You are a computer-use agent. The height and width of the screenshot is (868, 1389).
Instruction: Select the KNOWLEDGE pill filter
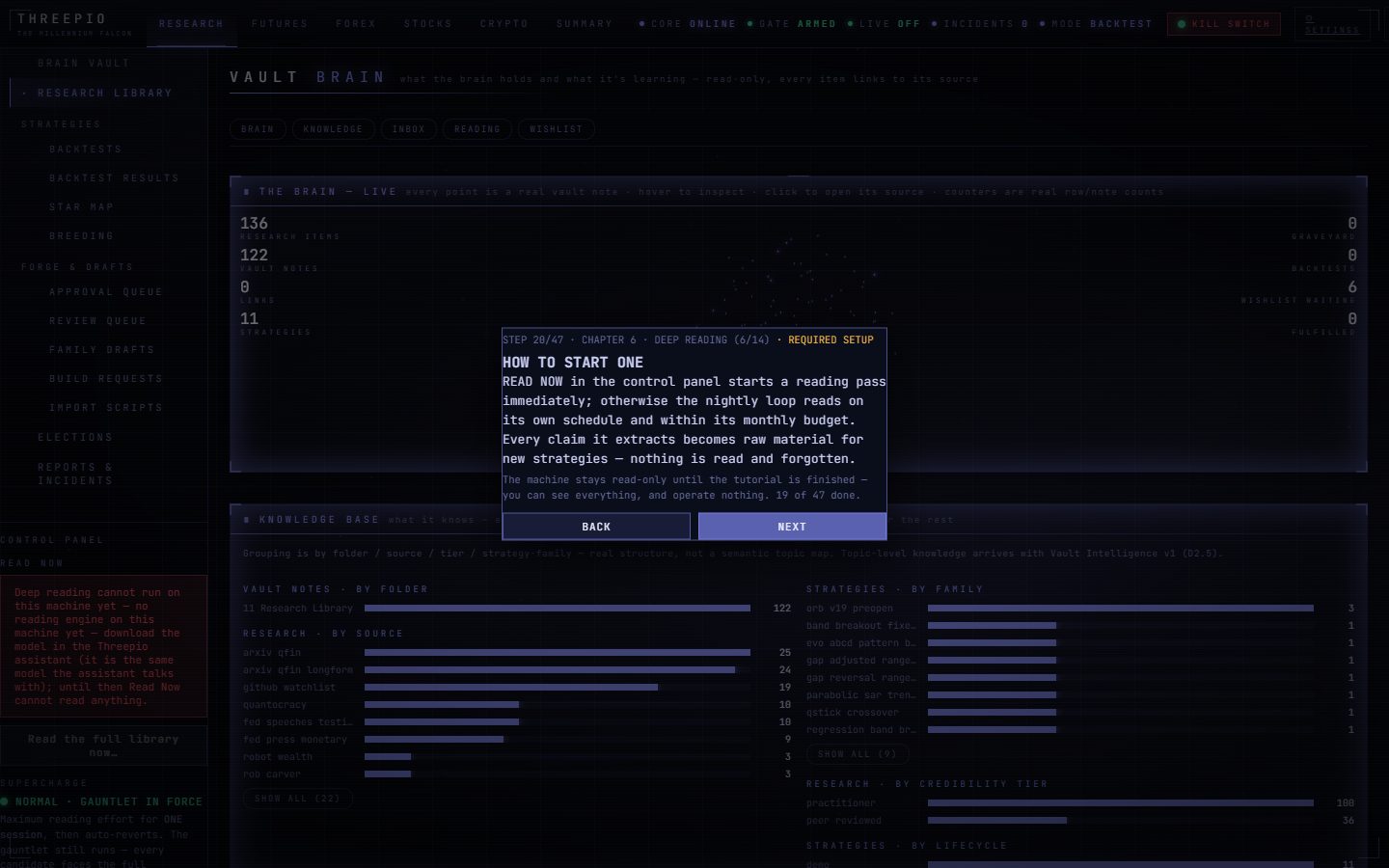[x=333, y=129]
